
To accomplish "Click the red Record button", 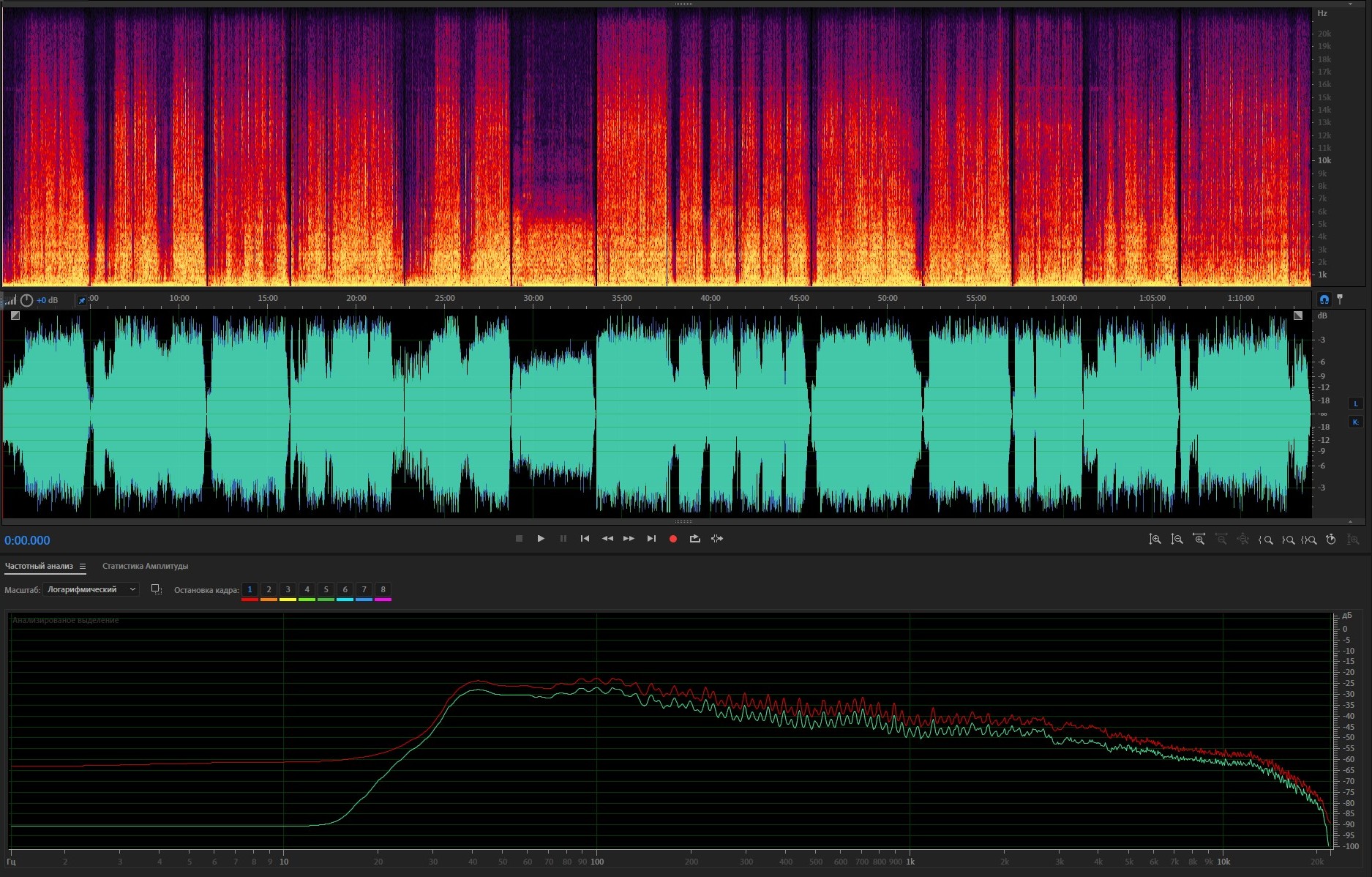I will (x=673, y=539).
